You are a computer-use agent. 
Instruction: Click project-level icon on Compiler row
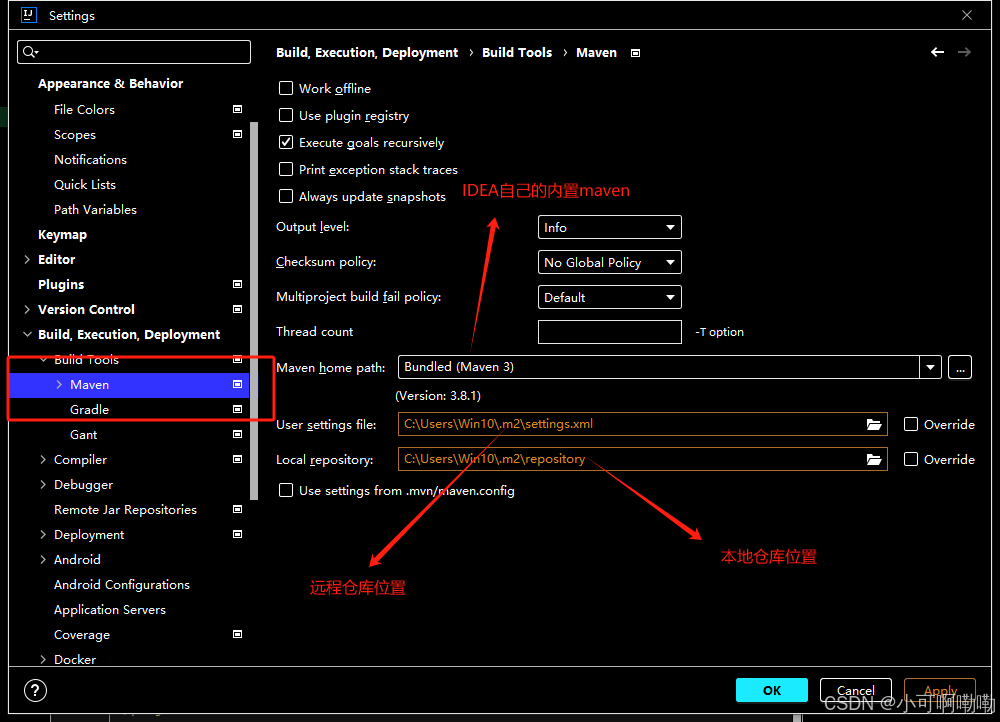pos(237,459)
